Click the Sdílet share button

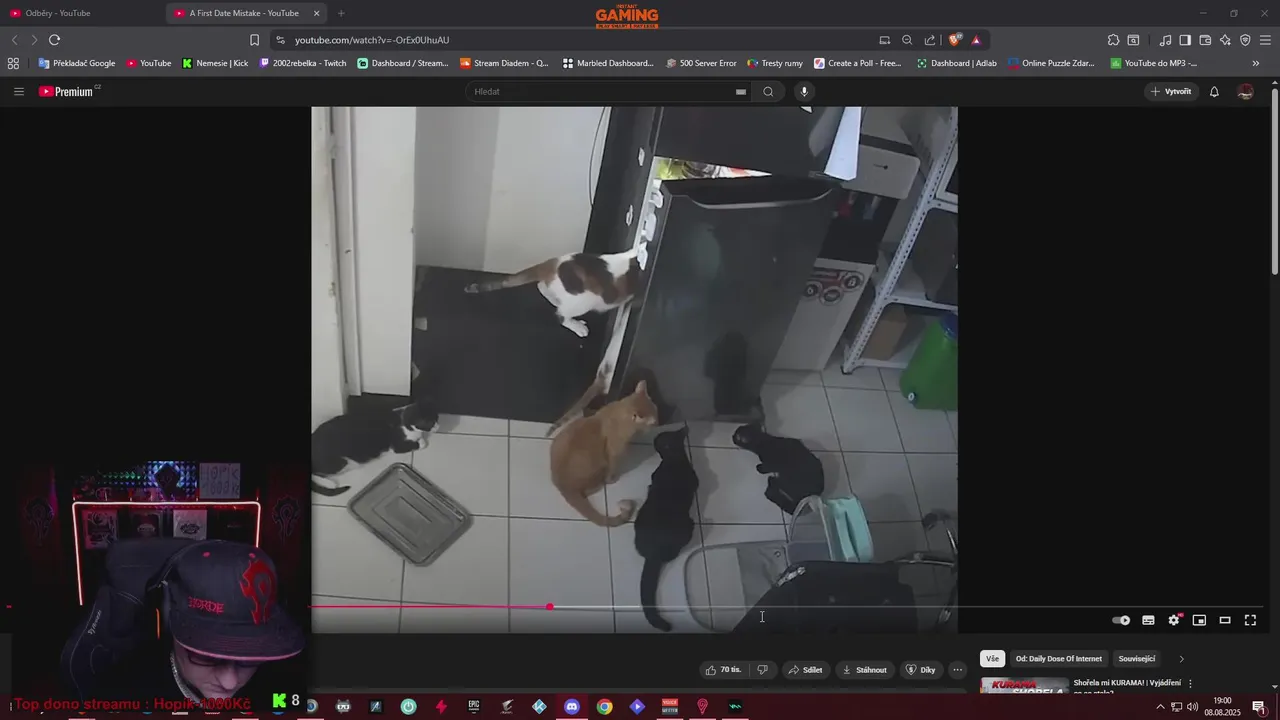pos(805,670)
